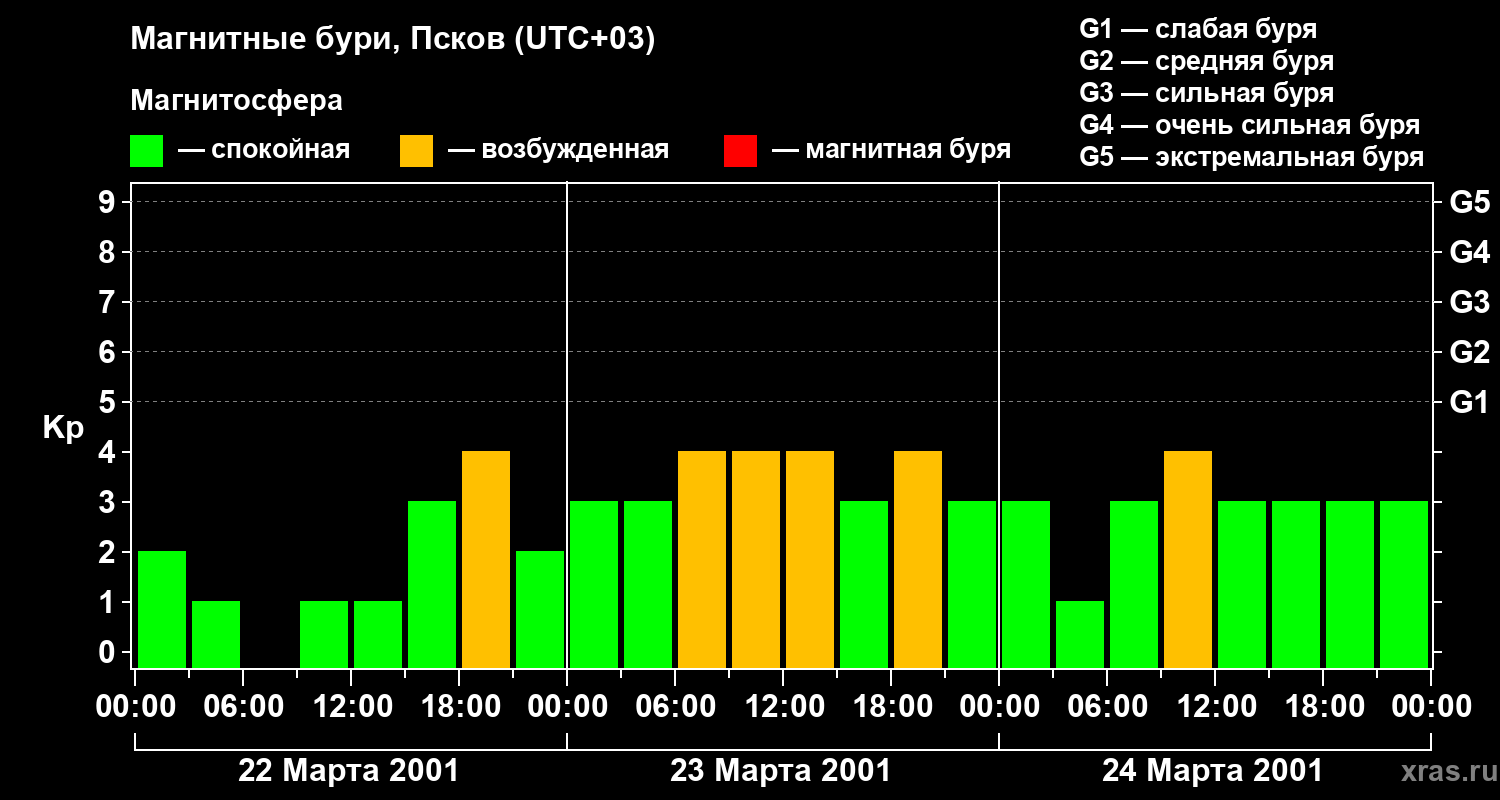The width and height of the screenshot is (1500, 800).
Task: Click the orange Kp 4 bar on 22 March at 18:00
Action: [486, 559]
